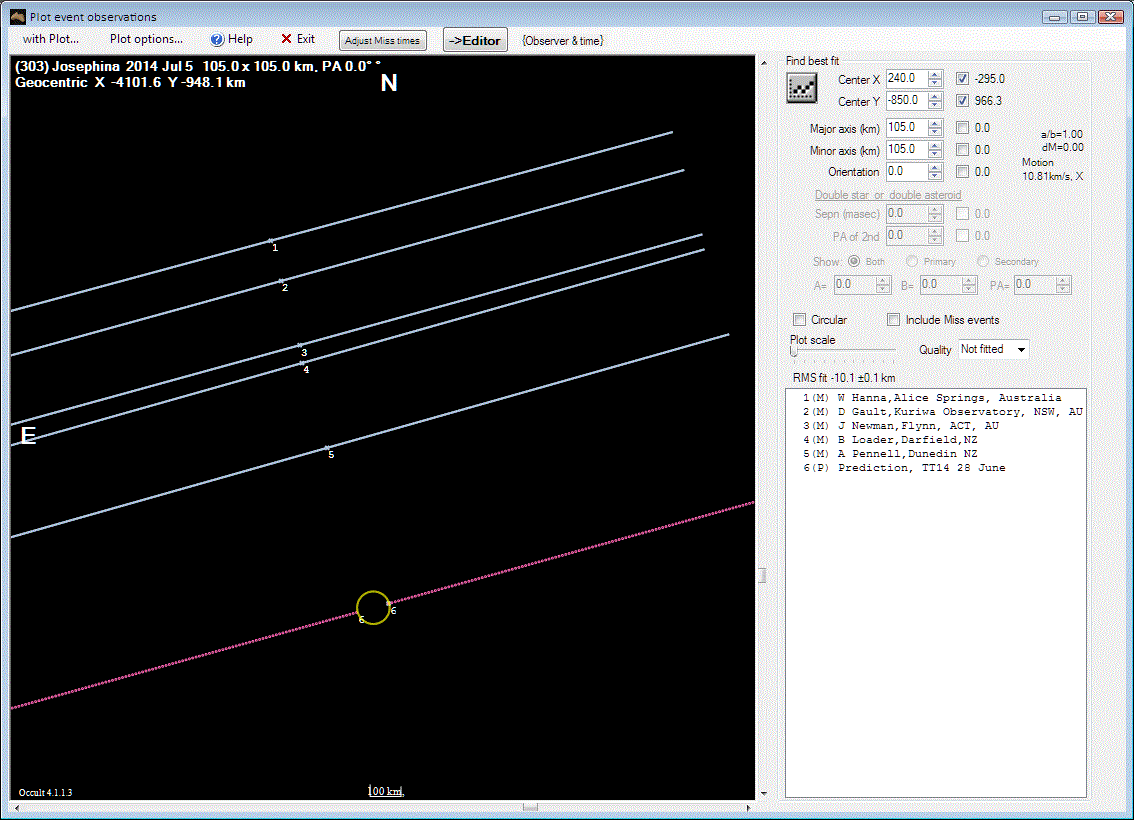Click the application icon in the title bar
This screenshot has height=820, width=1134.
17,16
